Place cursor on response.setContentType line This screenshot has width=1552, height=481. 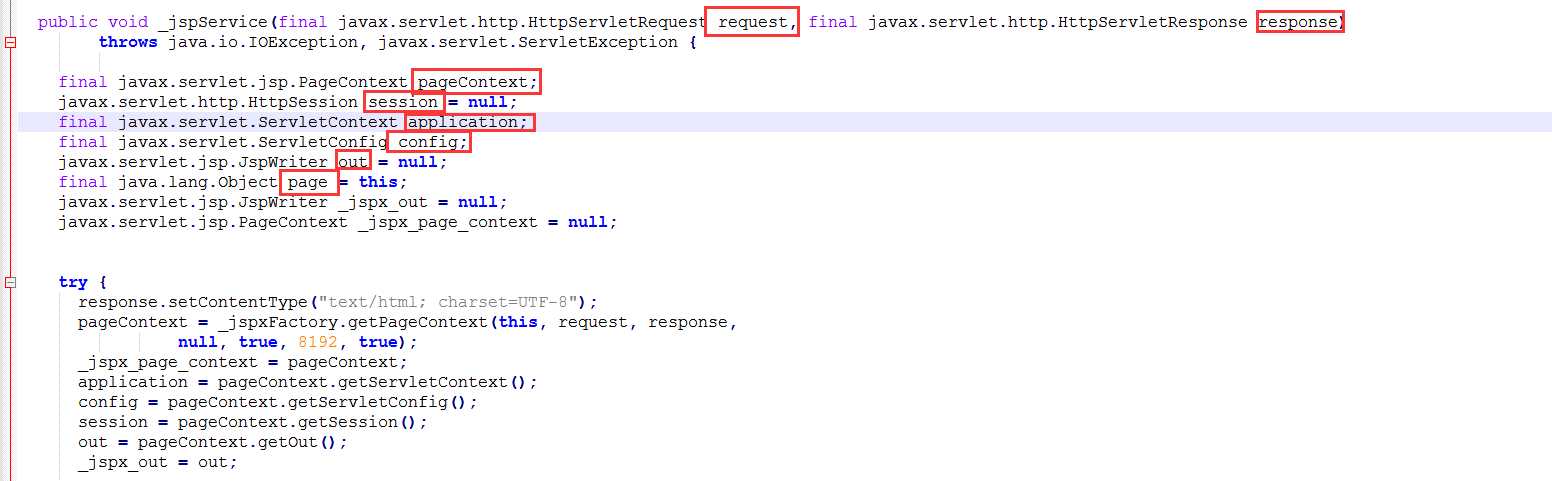coord(338,302)
